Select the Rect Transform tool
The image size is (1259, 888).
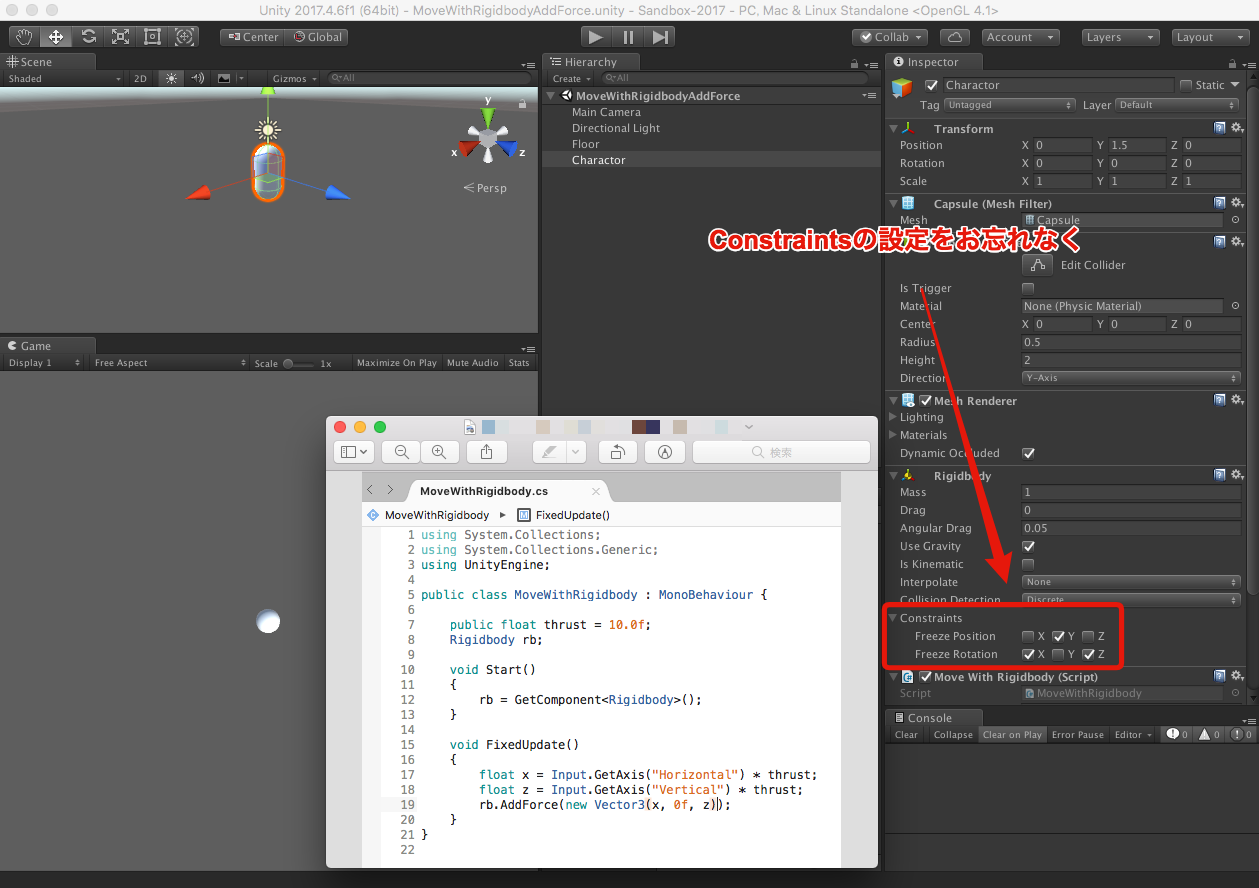[x=152, y=37]
